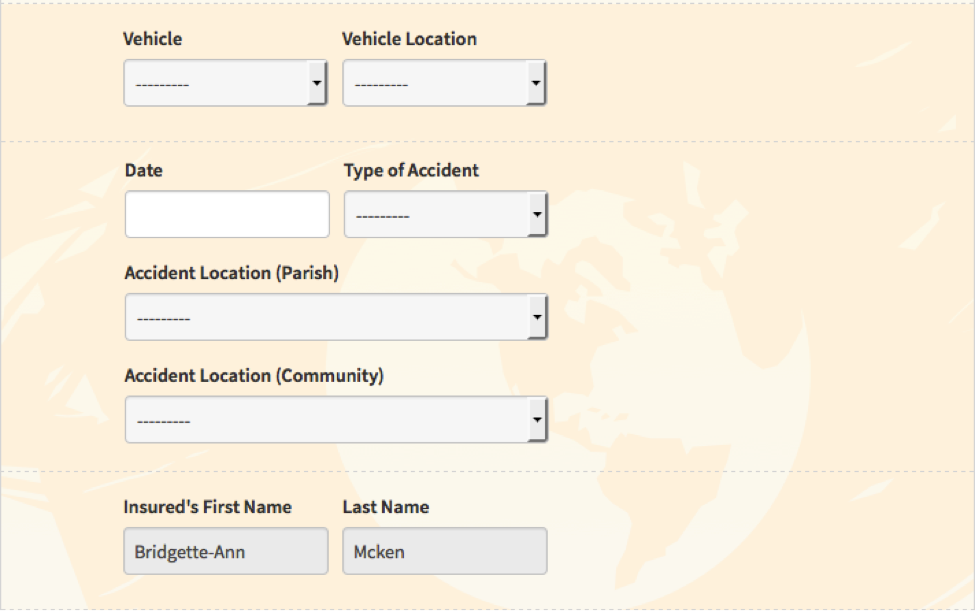The image size is (975, 611).
Task: Open the Vehicle dropdown
Action: click(225, 84)
